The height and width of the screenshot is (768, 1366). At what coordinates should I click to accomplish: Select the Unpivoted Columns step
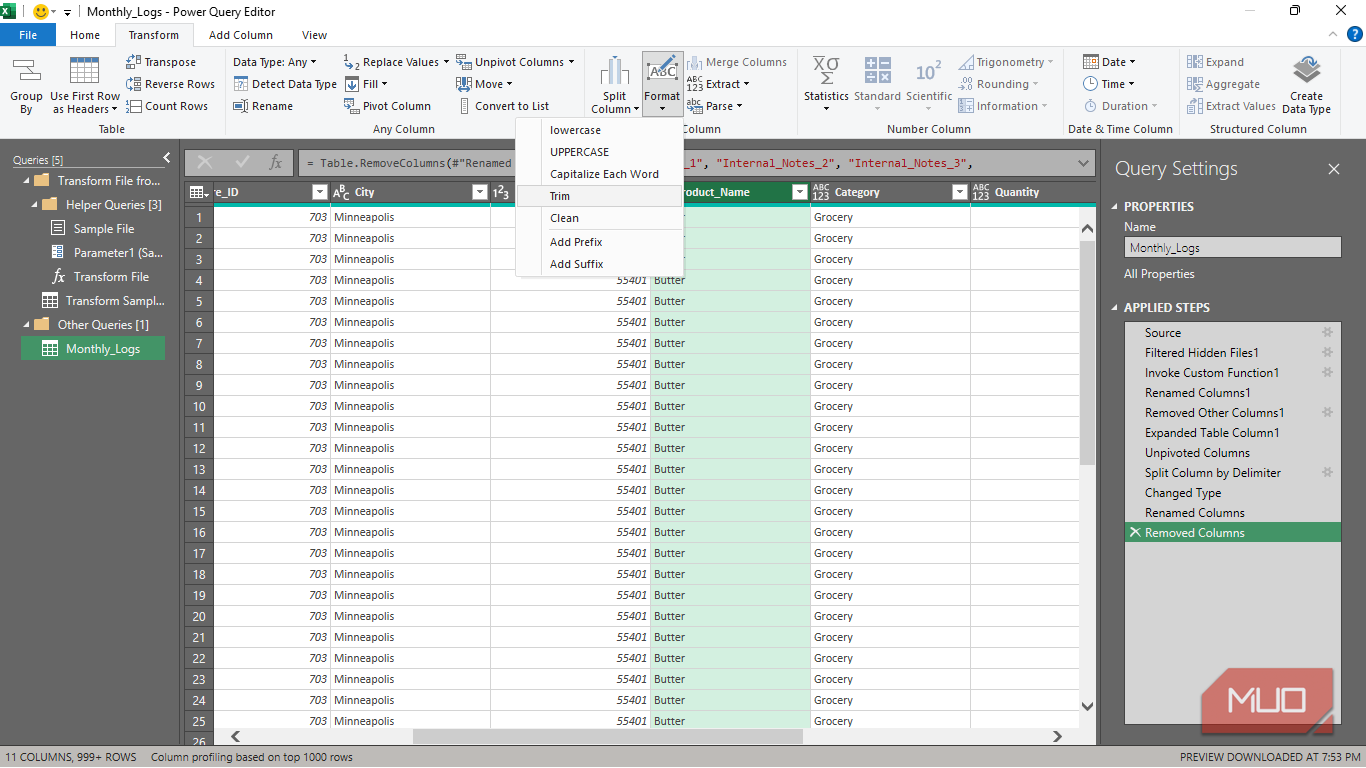click(x=1197, y=453)
